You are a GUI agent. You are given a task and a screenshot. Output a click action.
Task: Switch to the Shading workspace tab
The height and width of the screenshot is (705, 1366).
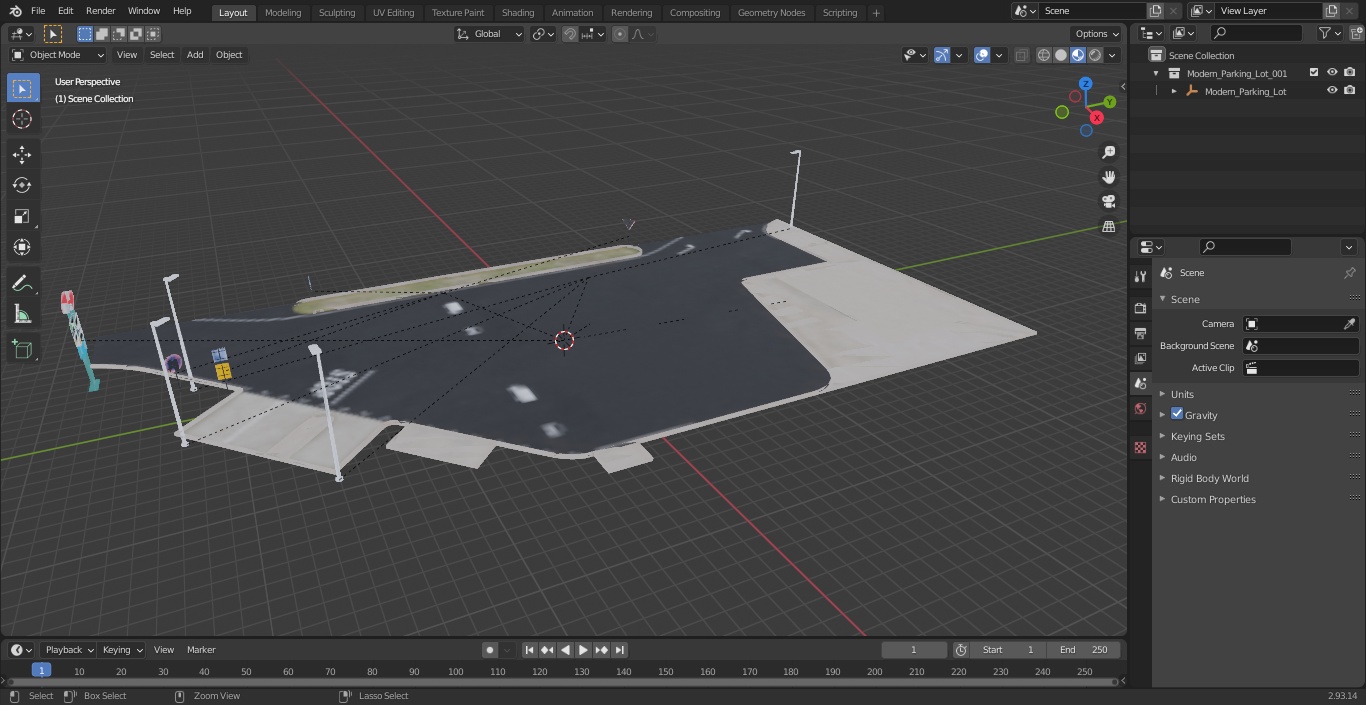(x=518, y=12)
